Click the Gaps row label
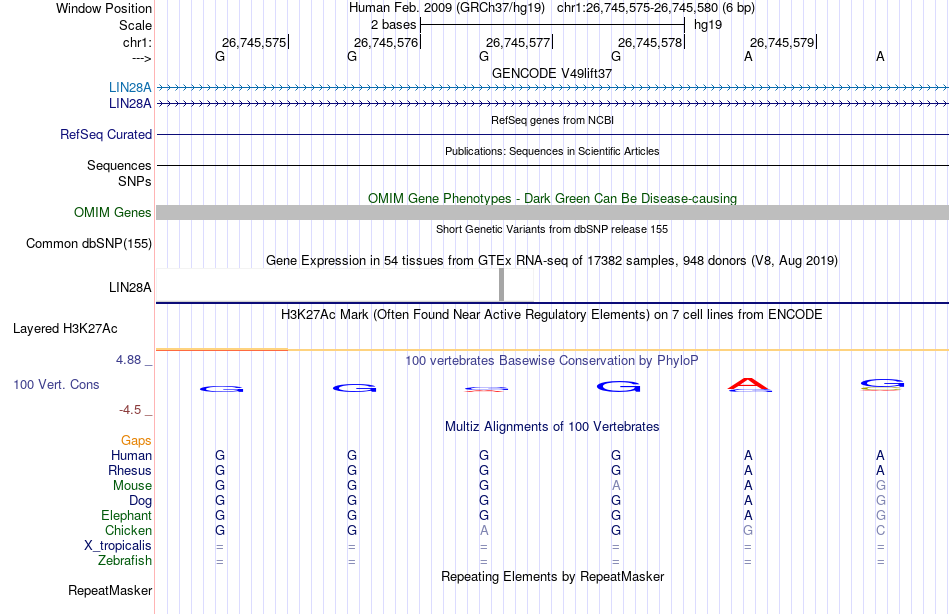 click(x=136, y=441)
